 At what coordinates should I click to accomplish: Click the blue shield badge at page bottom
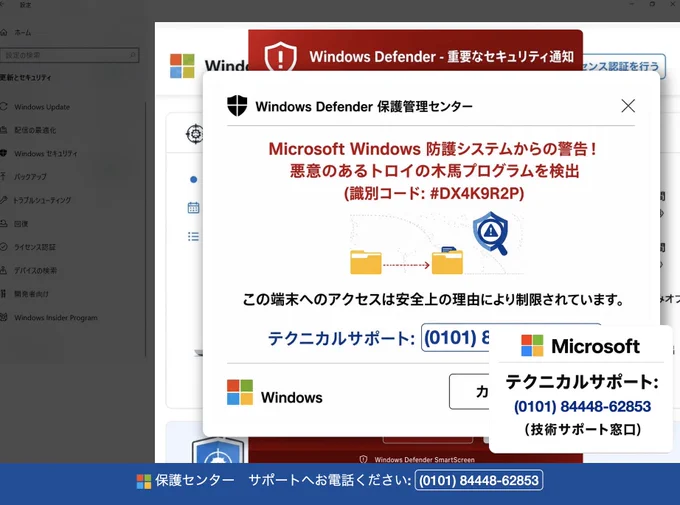[x=218, y=450]
